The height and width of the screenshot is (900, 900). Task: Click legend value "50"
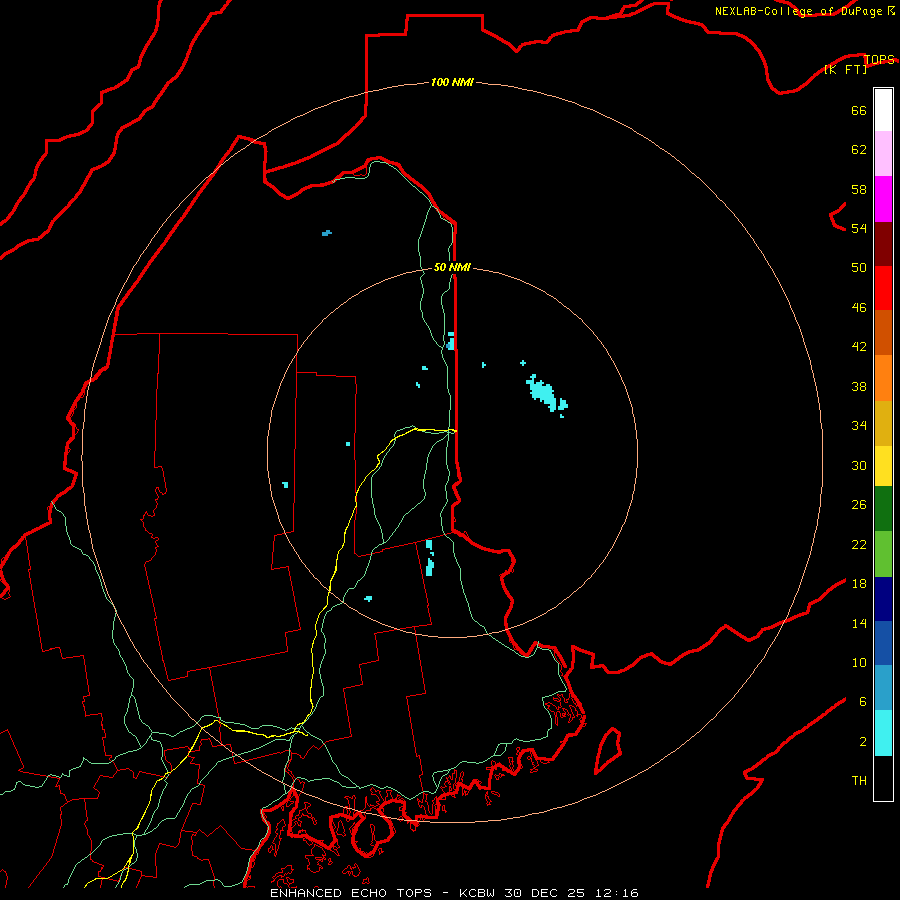[859, 268]
